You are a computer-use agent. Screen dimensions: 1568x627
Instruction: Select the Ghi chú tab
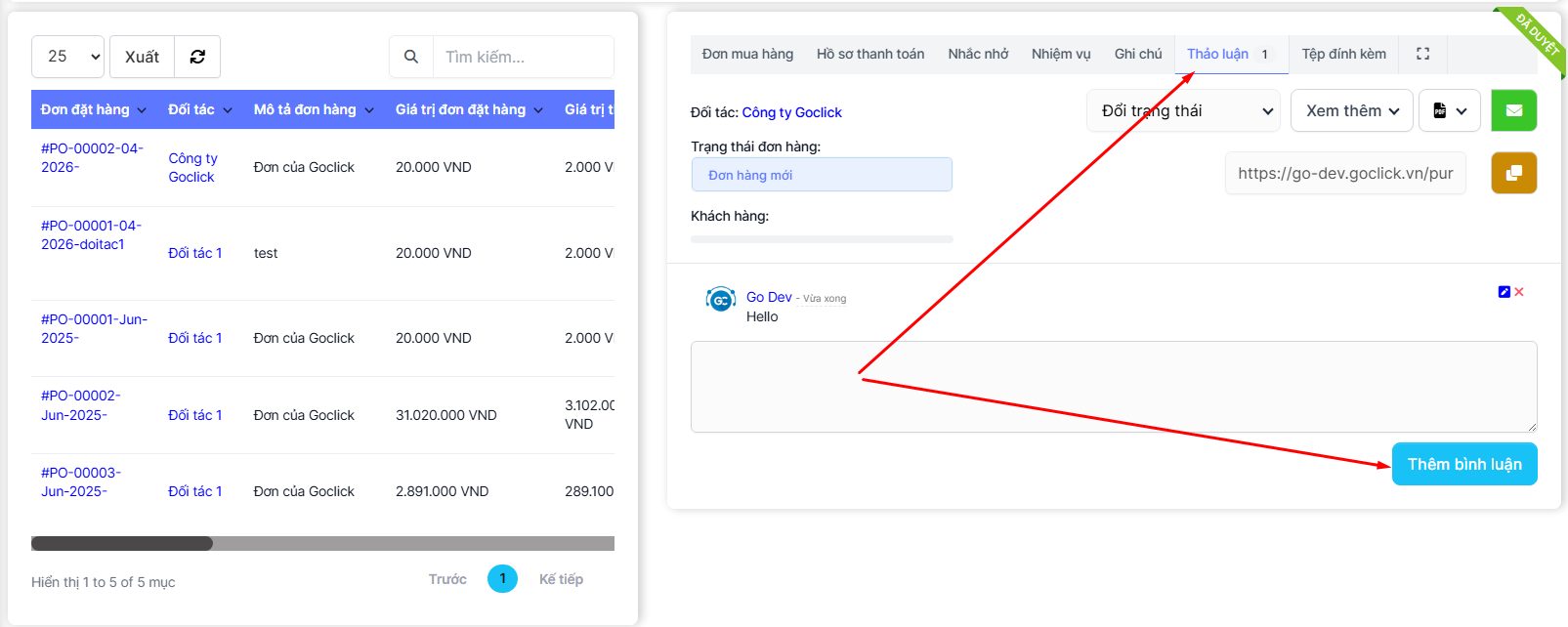(x=1138, y=54)
